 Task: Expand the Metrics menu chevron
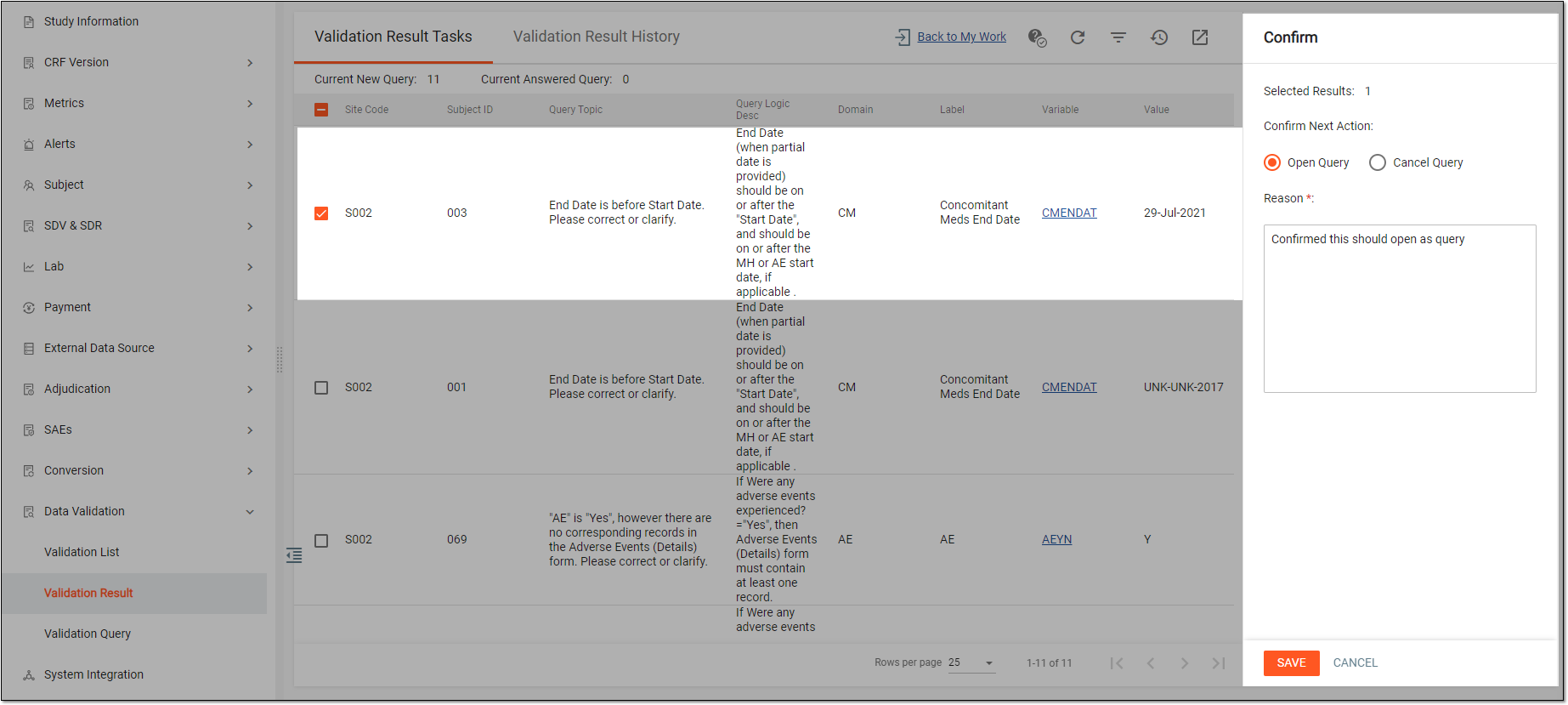(x=250, y=104)
